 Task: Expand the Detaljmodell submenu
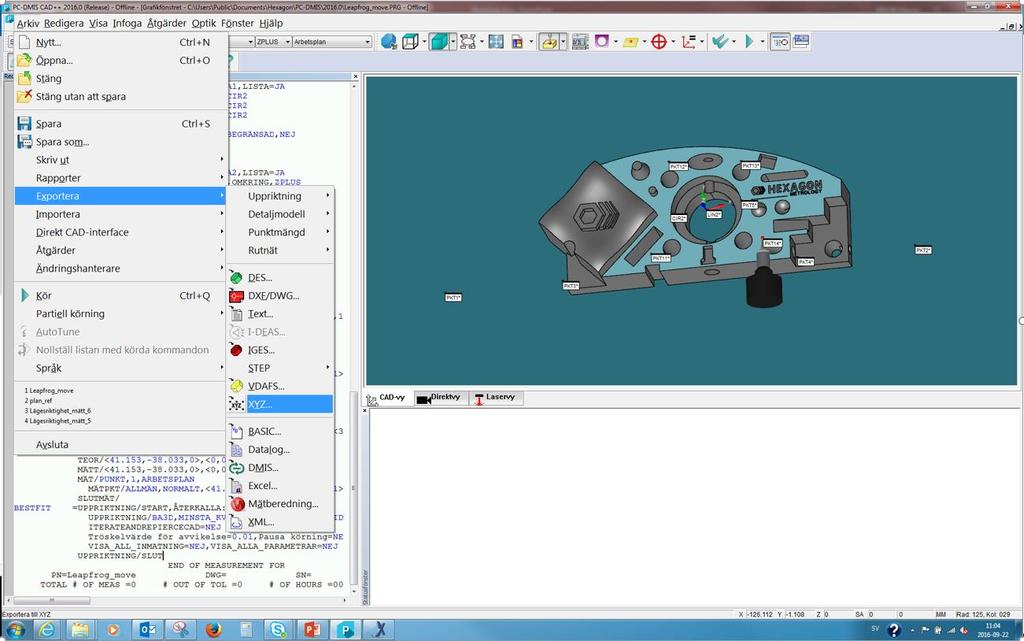[x=281, y=214]
